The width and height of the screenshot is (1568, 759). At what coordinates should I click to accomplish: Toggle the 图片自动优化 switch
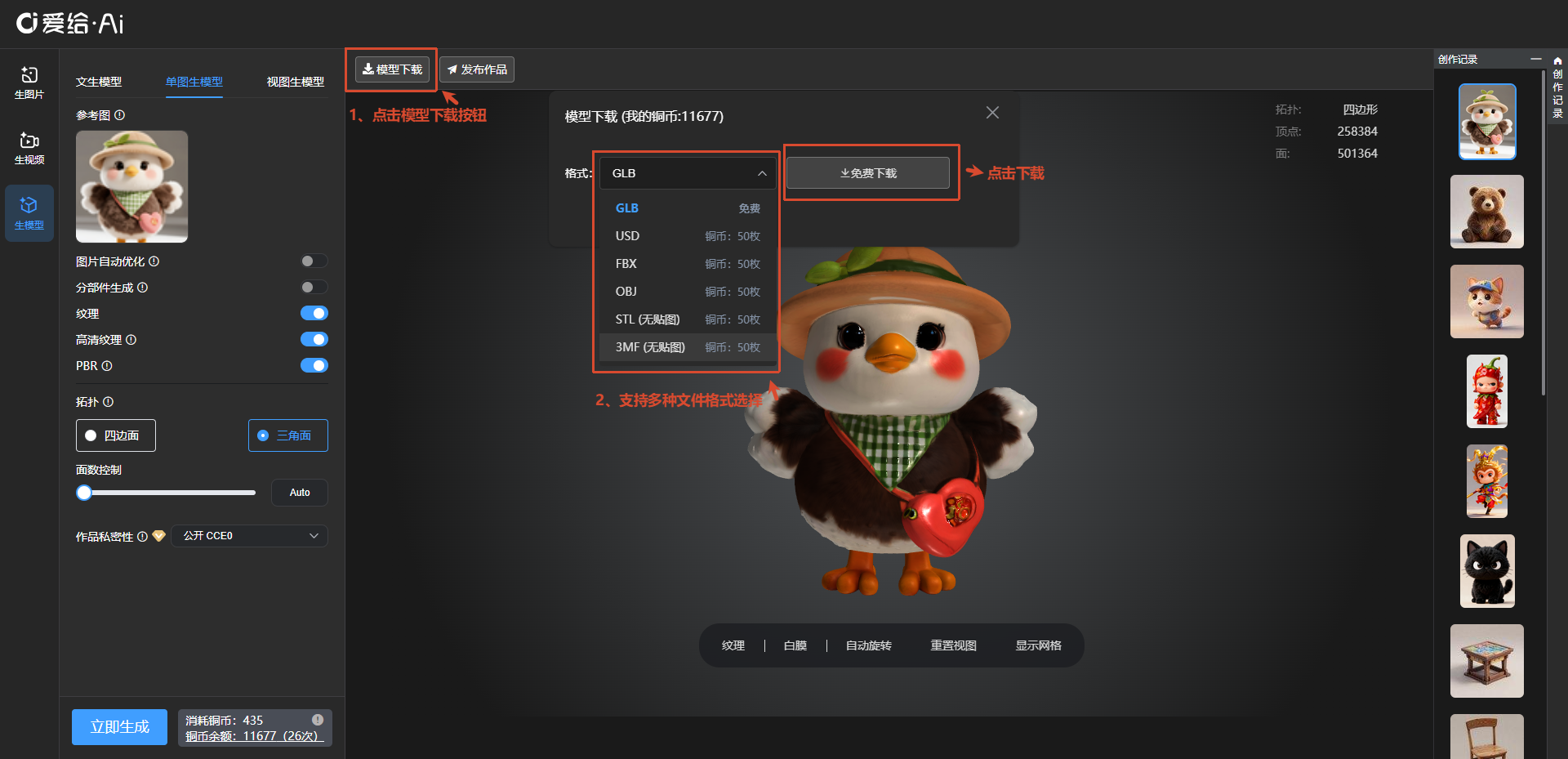click(314, 261)
